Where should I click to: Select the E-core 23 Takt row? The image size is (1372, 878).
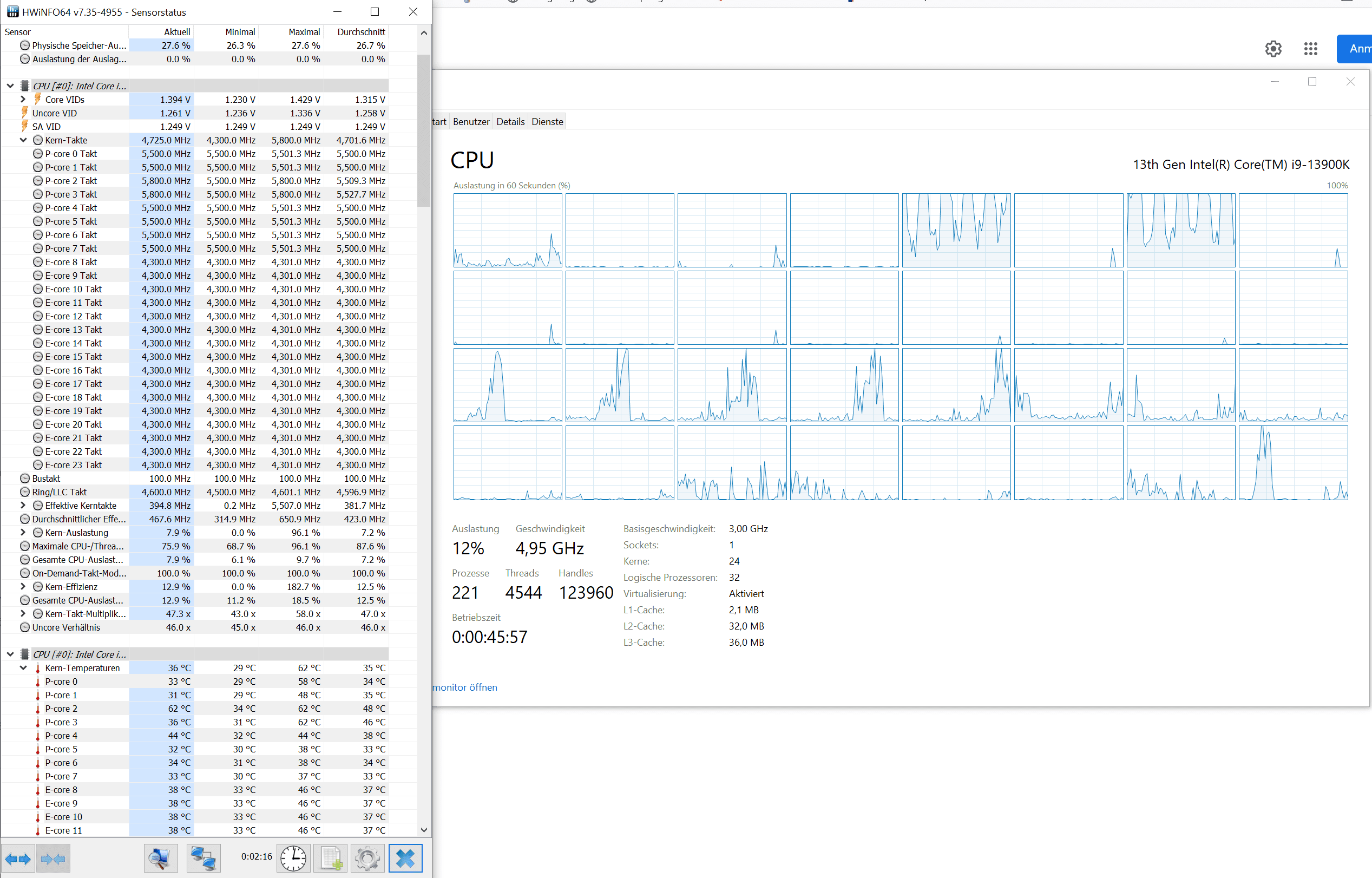click(195, 464)
